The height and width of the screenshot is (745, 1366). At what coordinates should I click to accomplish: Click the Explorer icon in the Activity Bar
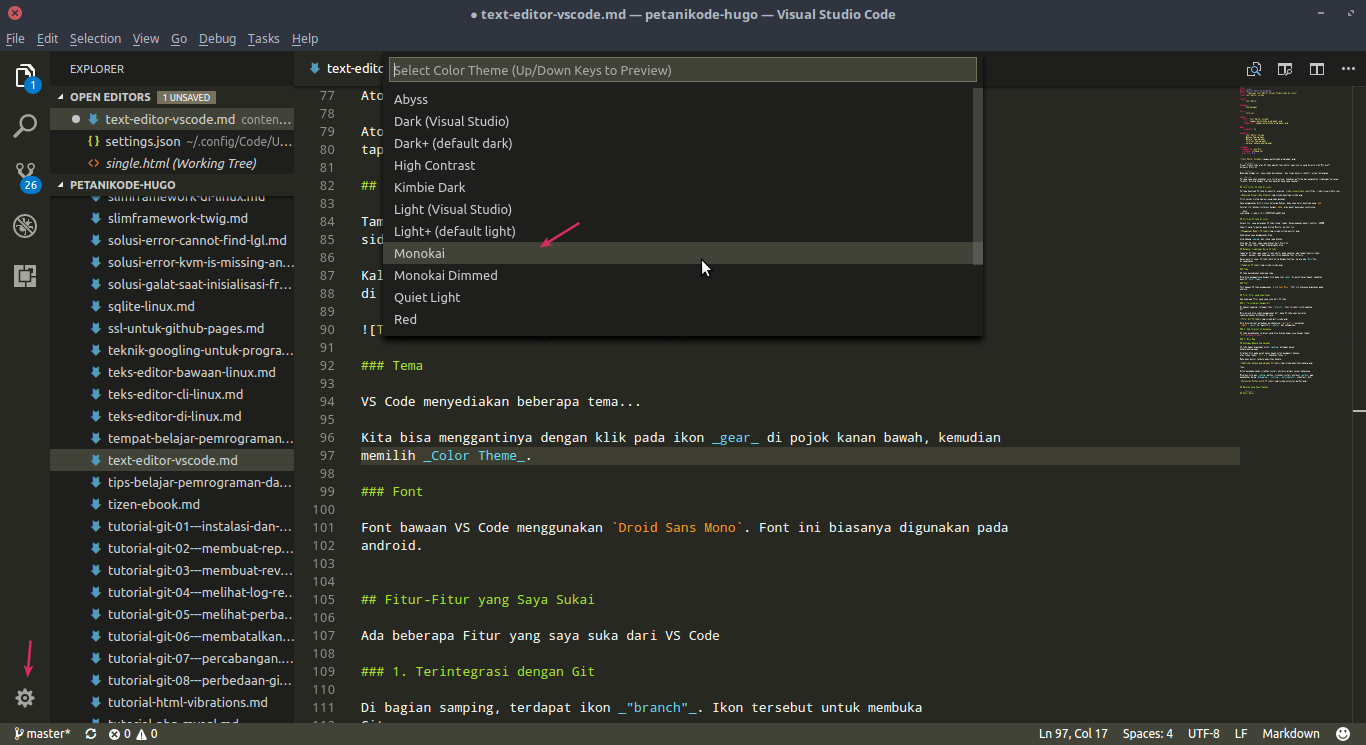[24, 75]
